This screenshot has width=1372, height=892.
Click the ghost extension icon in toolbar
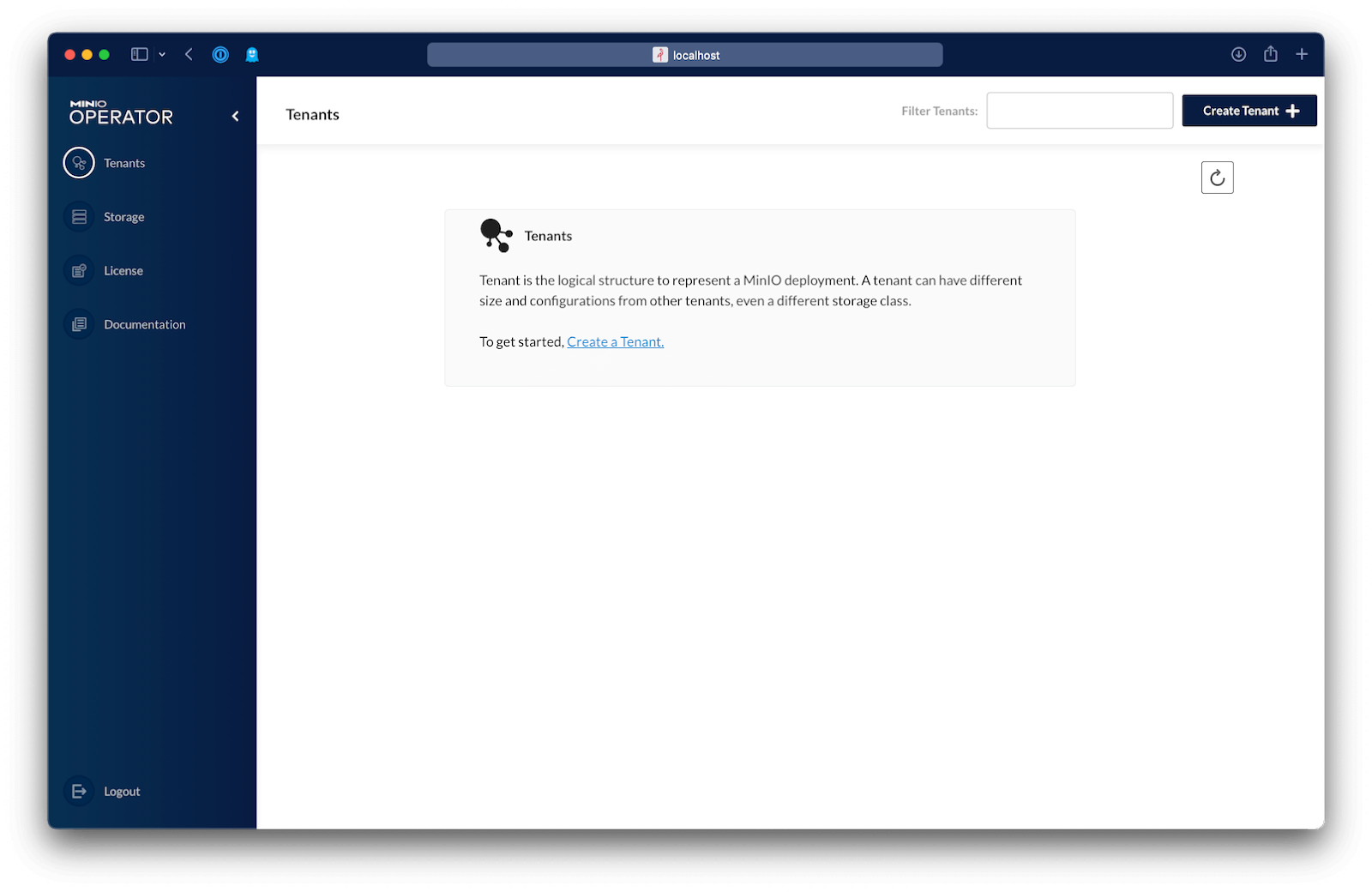pos(252,55)
